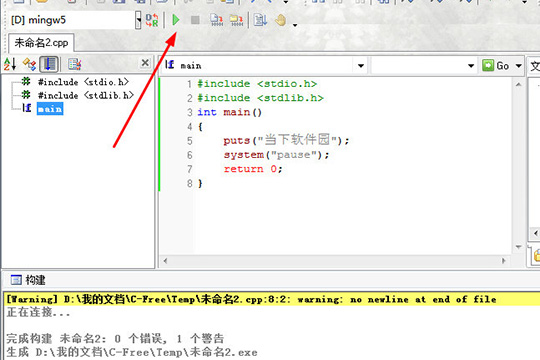Toggle the pressed follow-cursor symbol button

pos(49,64)
